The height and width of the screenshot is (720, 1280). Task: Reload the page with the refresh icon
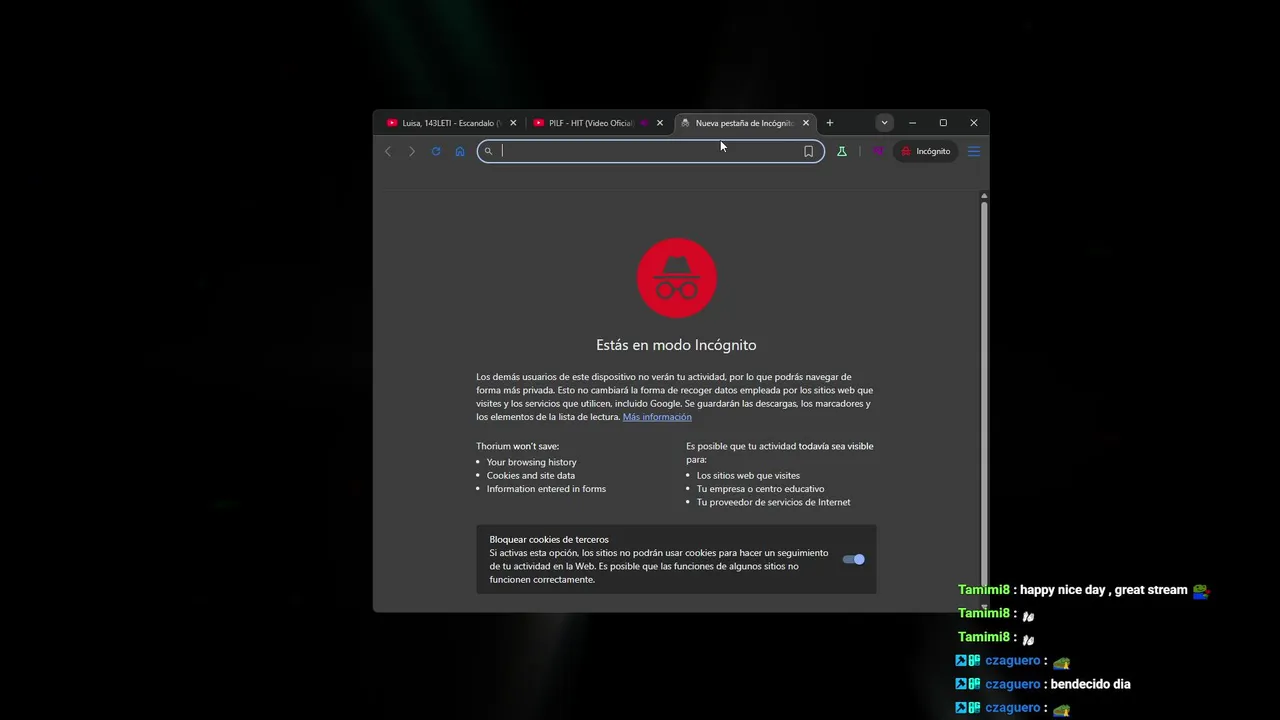click(436, 151)
